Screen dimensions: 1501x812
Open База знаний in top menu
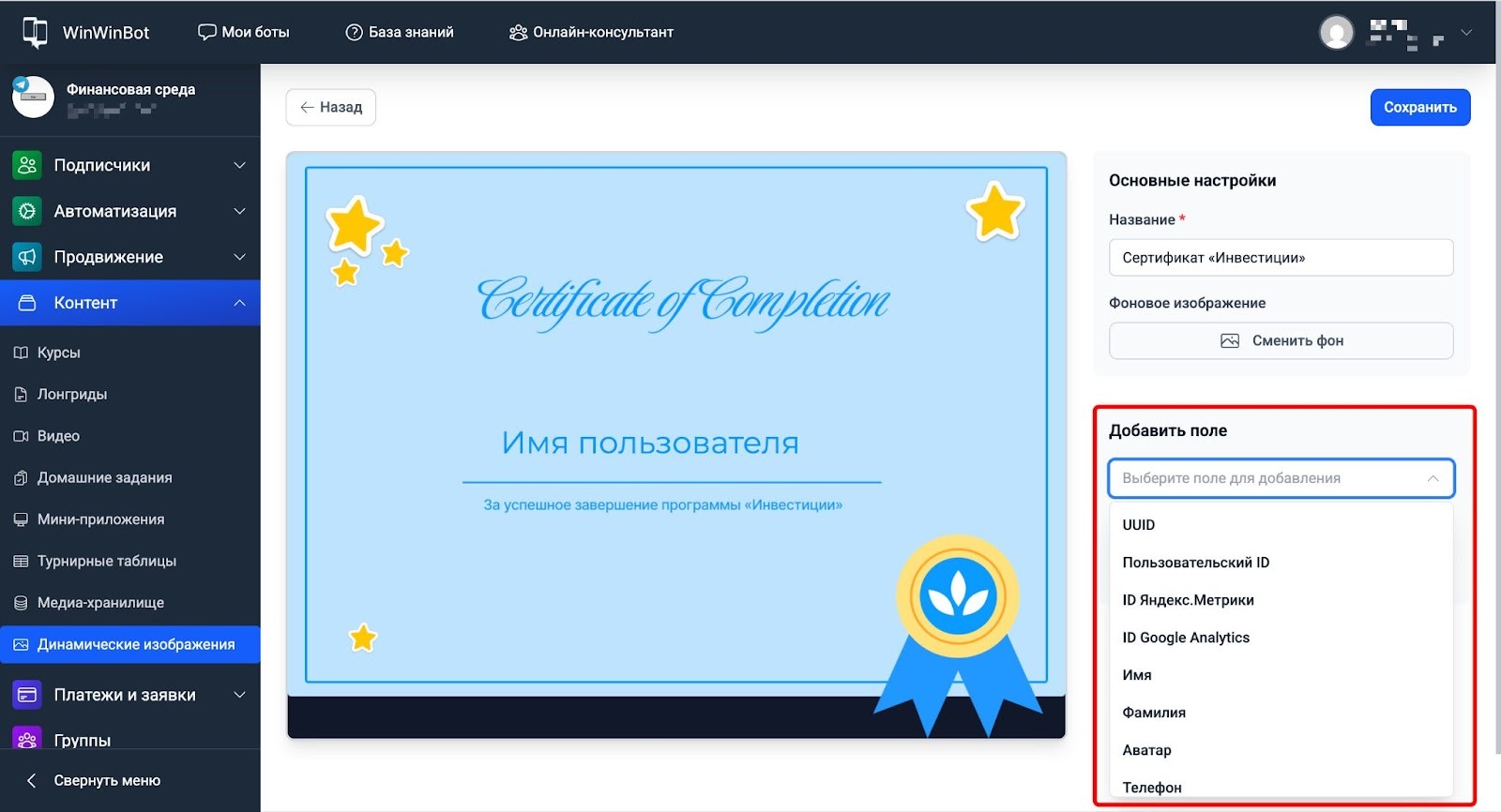[400, 32]
